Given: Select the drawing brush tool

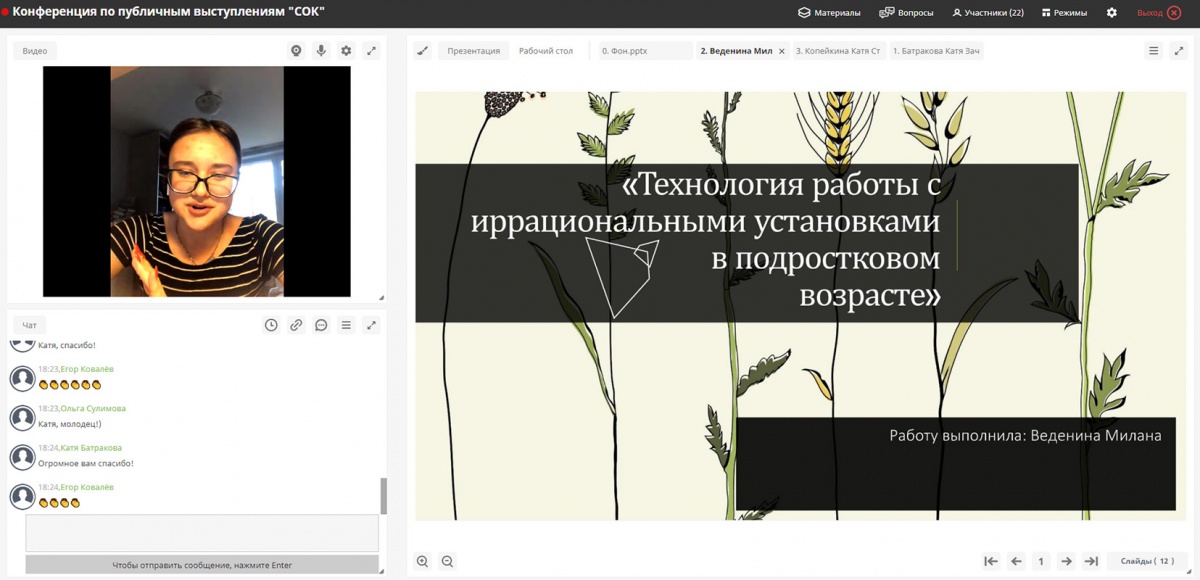Looking at the screenshot, I should click(423, 51).
